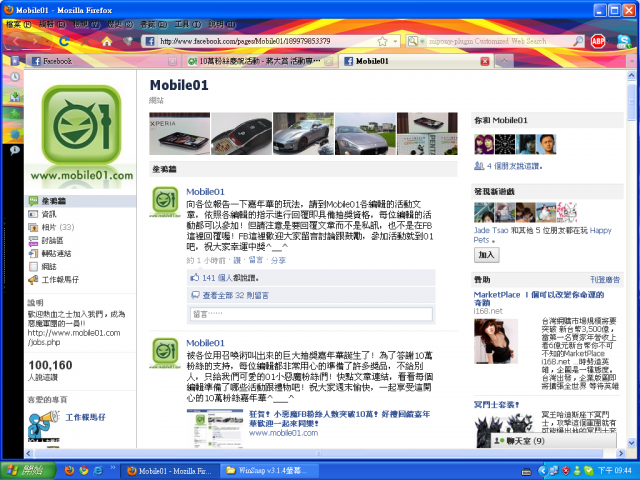Click the search magnifier icon in search box

click(578, 41)
